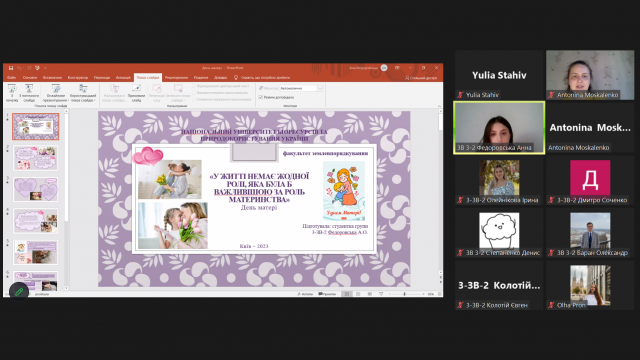
Task: Select slide 6 thumbnail in slide panel
Action: pyautogui.click(x=36, y=281)
